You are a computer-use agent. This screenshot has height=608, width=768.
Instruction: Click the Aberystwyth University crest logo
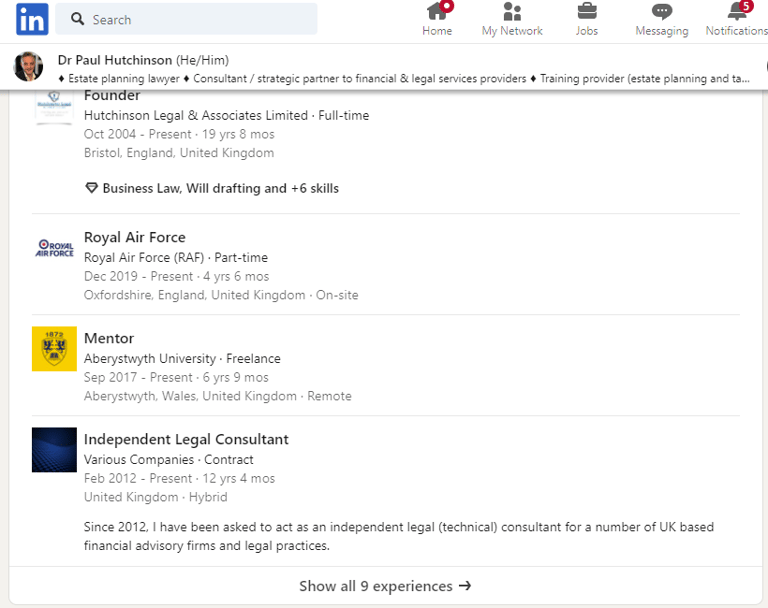(54, 349)
